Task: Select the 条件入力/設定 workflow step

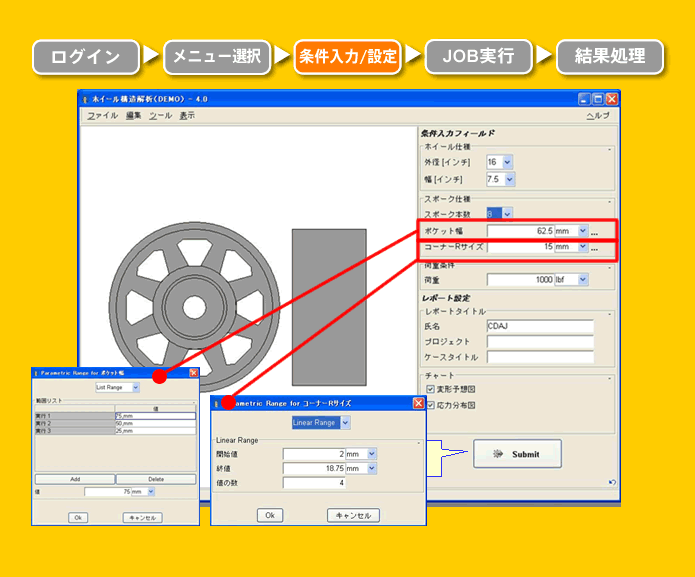Action: coord(347,56)
